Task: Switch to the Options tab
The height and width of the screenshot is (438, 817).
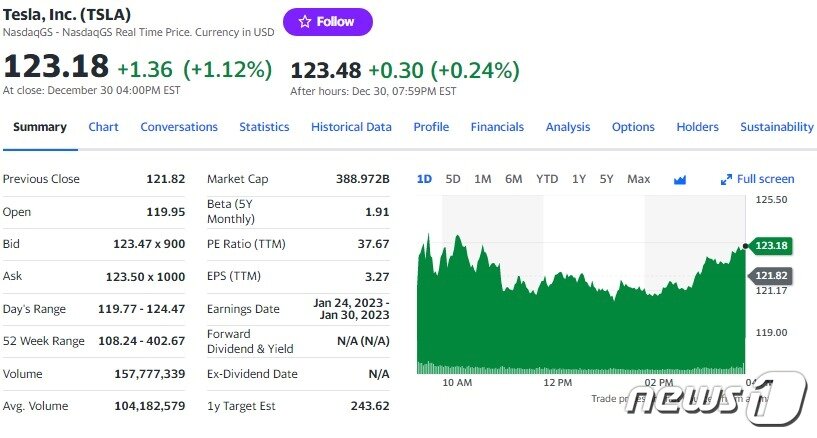Action: pyautogui.click(x=633, y=127)
